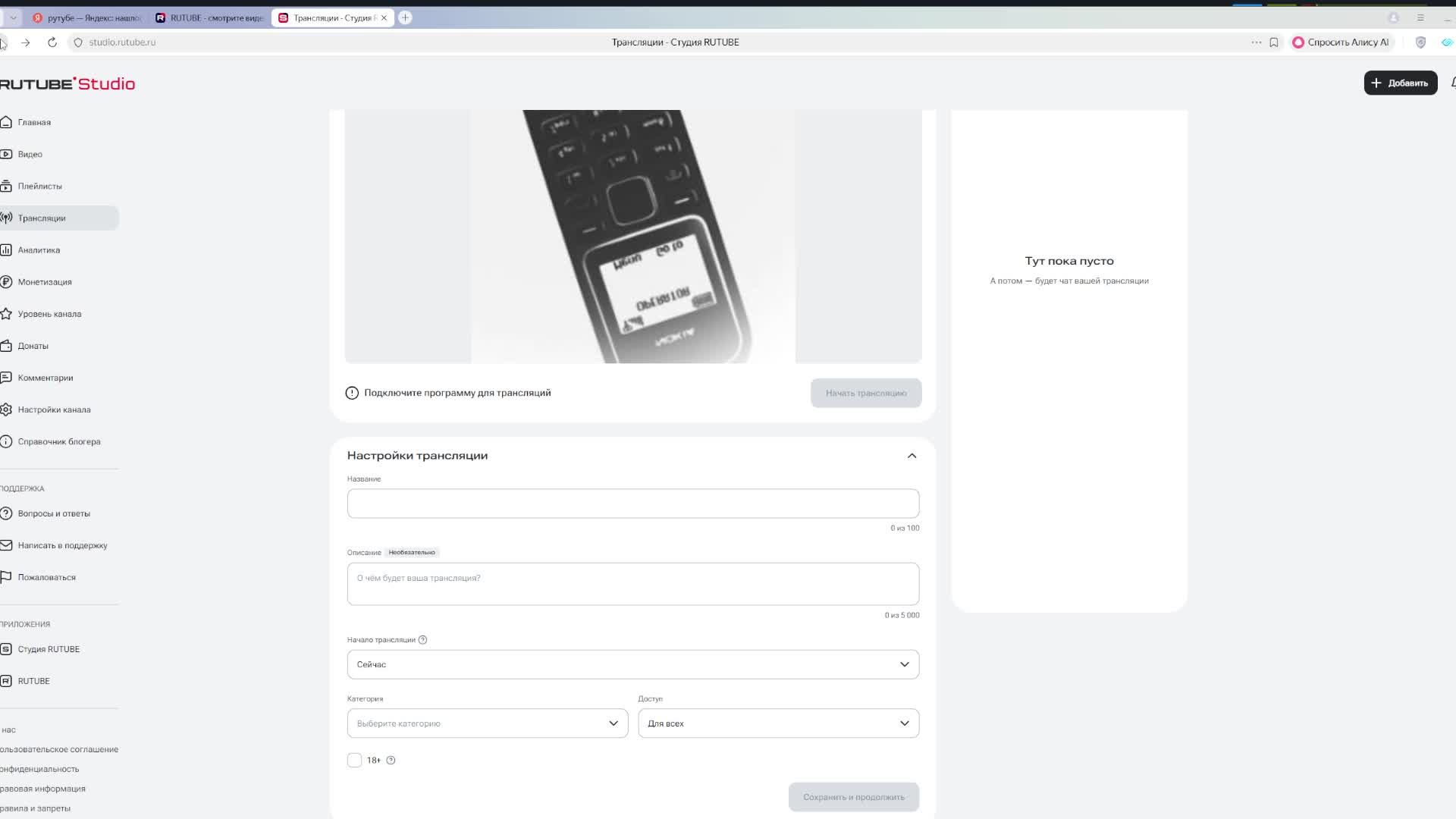Click the help icon beside Начало трансляции
1456x819 pixels.
pyautogui.click(x=422, y=639)
